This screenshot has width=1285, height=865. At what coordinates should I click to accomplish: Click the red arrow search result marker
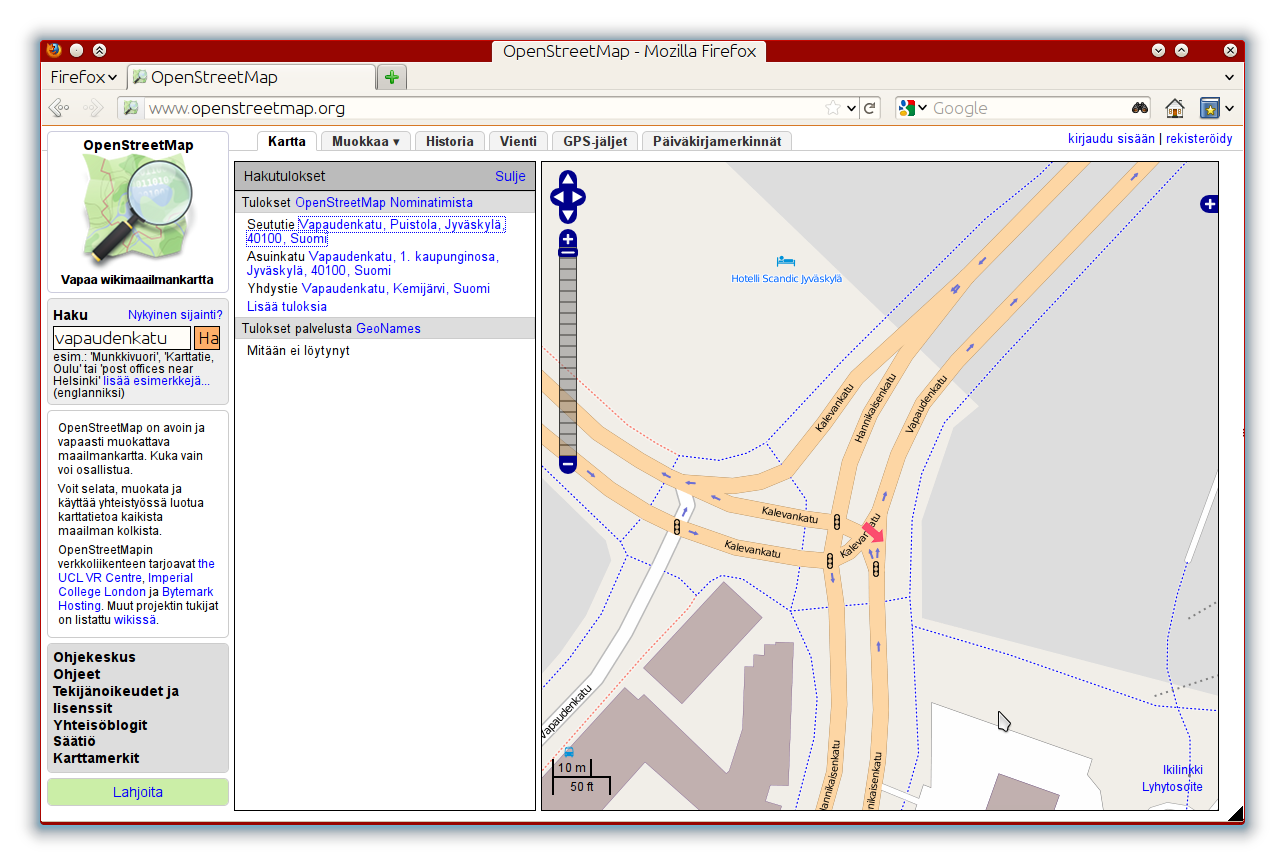tap(873, 532)
